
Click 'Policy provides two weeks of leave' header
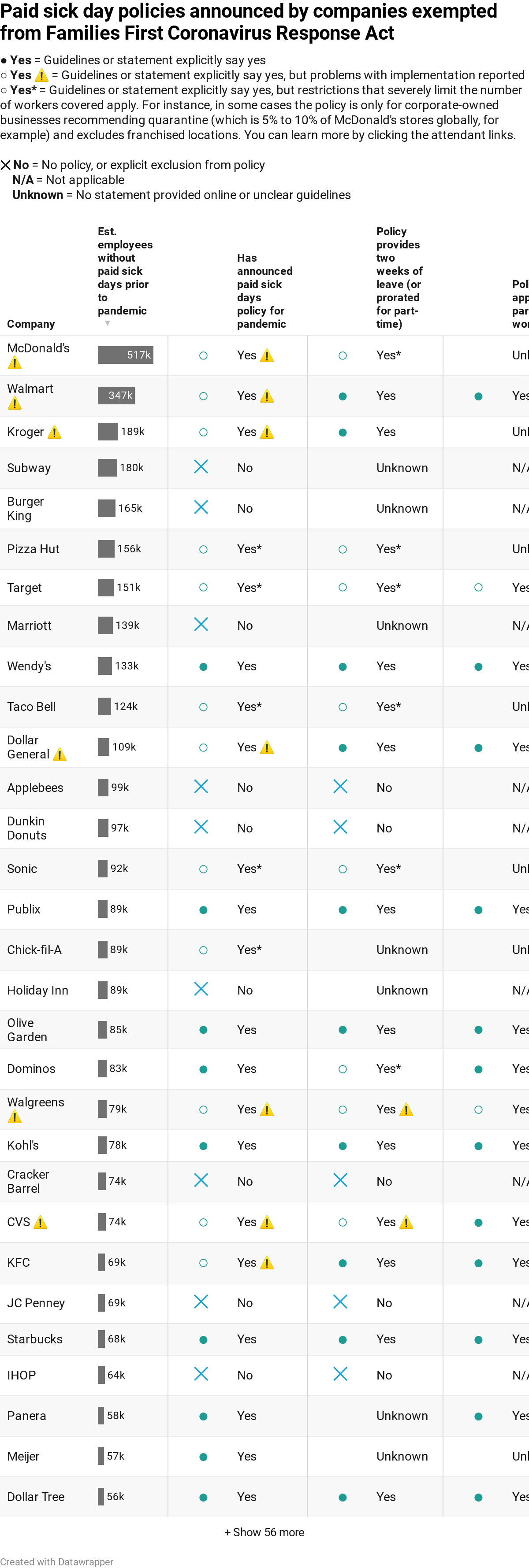pos(399,277)
